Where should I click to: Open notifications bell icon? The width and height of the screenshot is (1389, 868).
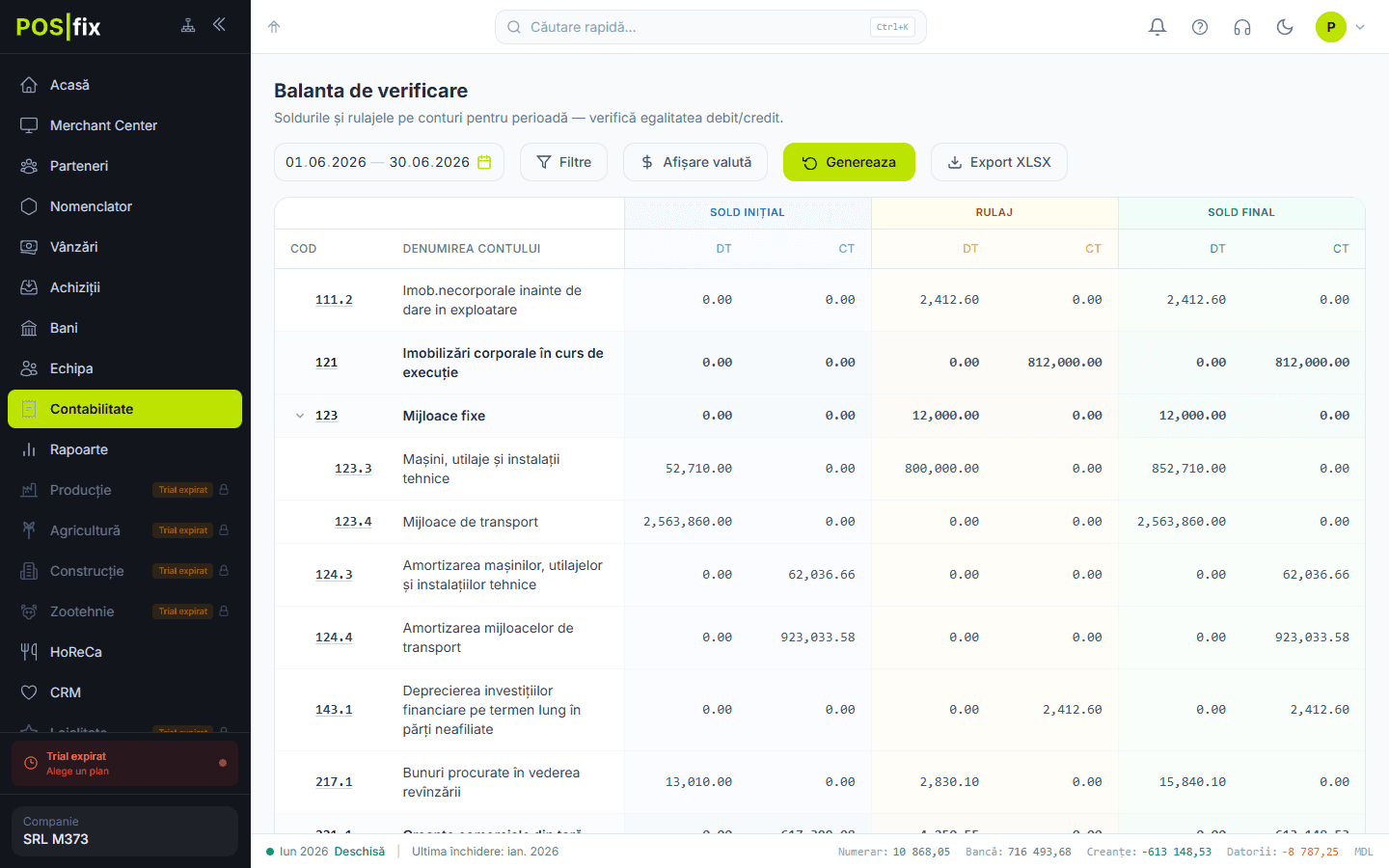1157,27
